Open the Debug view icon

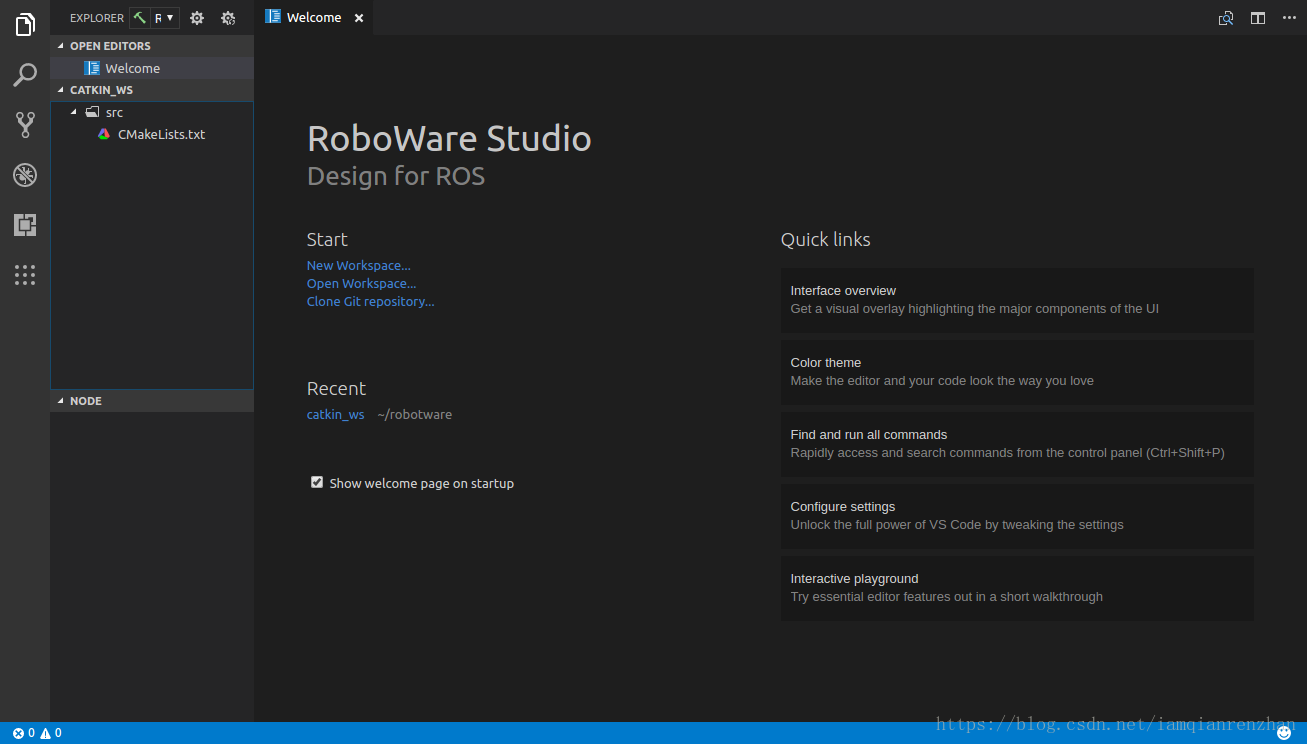click(25, 175)
